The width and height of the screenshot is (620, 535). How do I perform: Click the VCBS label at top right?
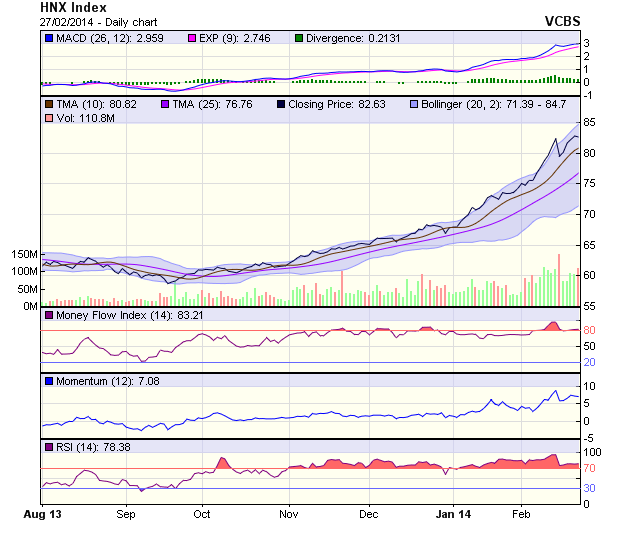pyautogui.click(x=562, y=21)
